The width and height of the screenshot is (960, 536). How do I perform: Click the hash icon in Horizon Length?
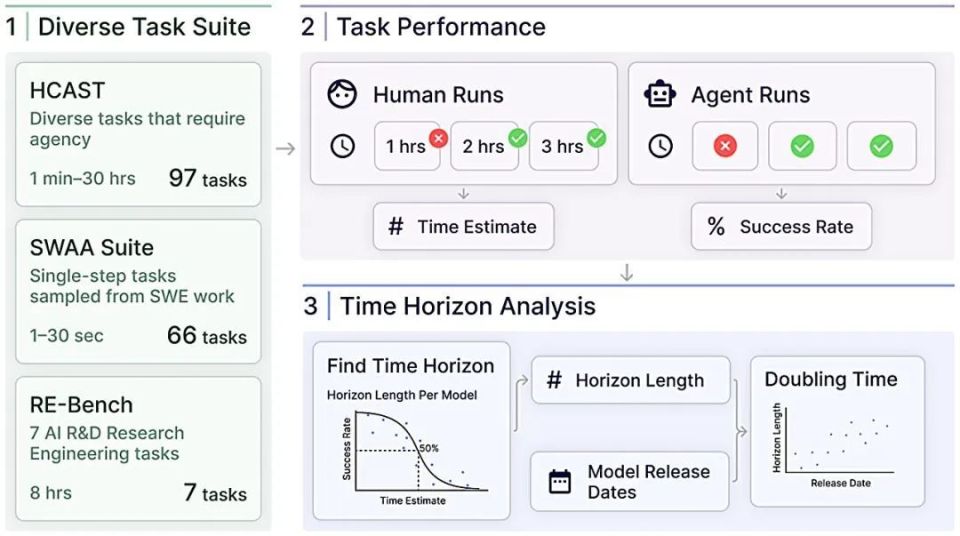(x=554, y=380)
